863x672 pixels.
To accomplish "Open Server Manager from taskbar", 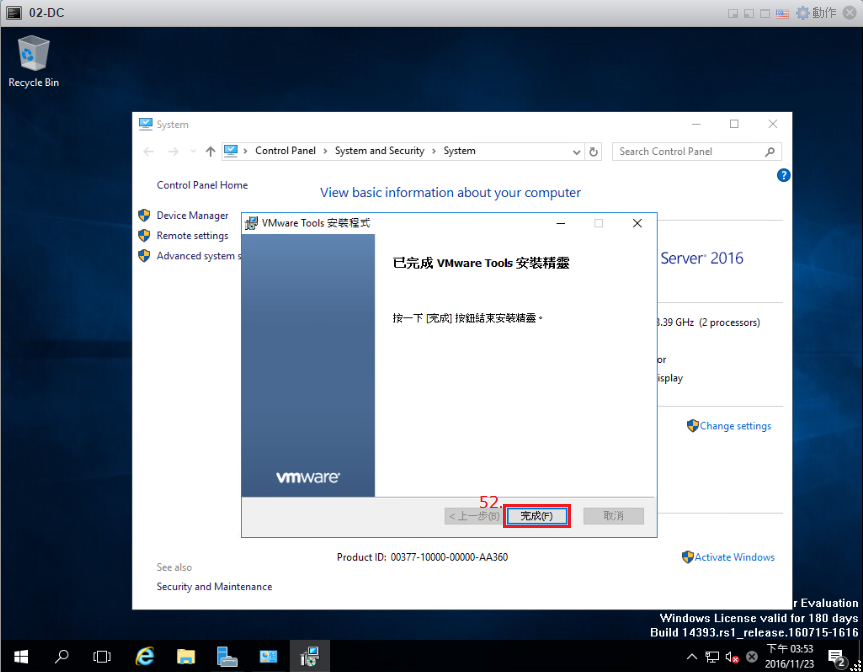I will pyautogui.click(x=227, y=657).
